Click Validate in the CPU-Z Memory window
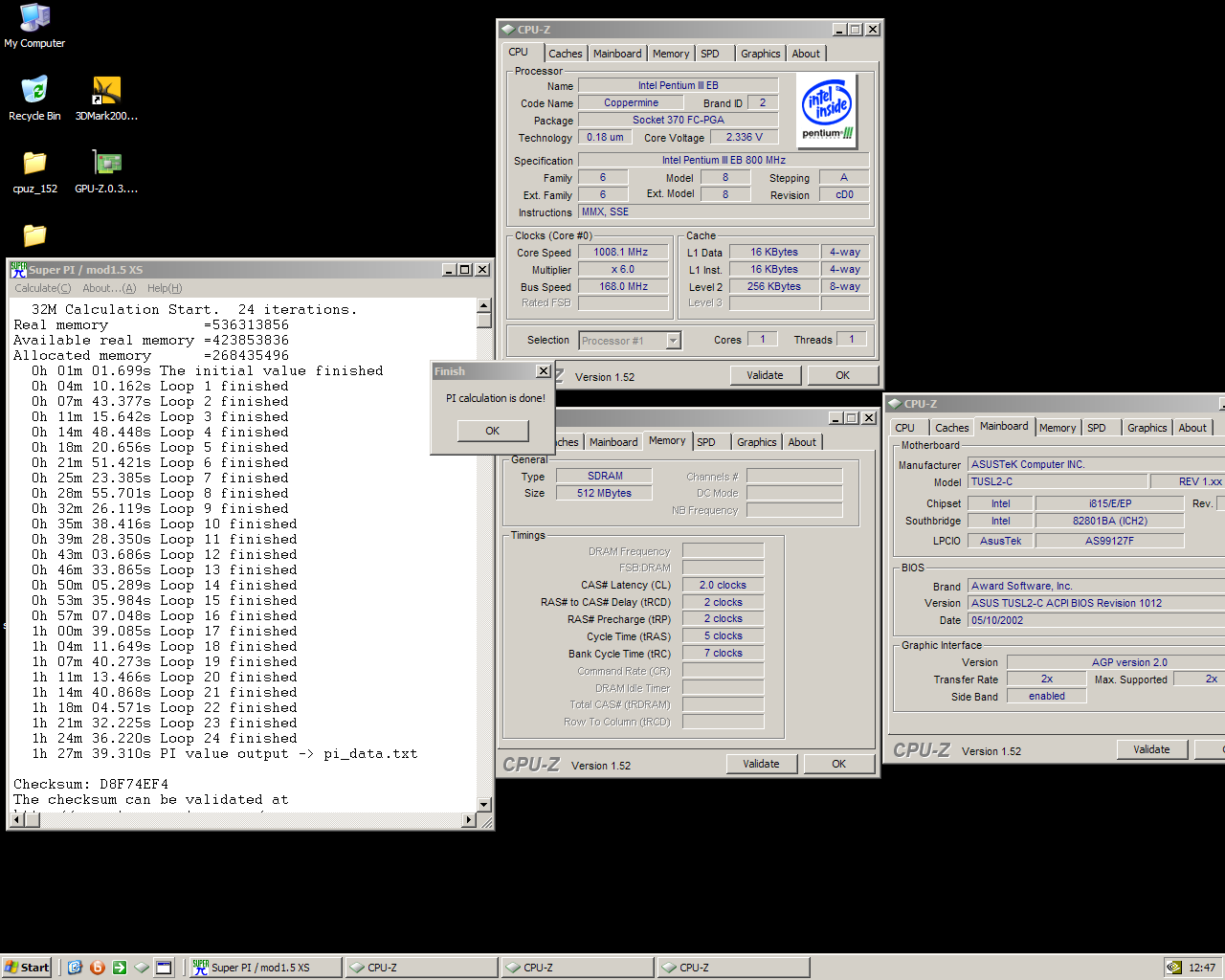Screen dimensions: 1225x980 point(761,764)
